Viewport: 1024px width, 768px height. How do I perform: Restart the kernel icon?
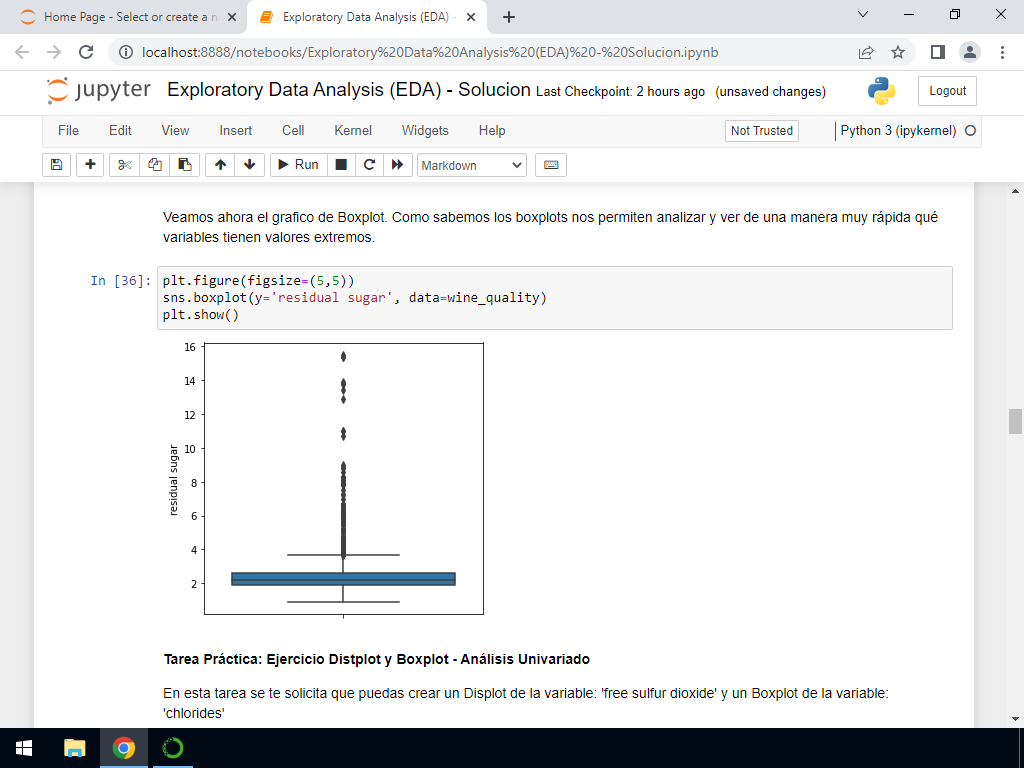point(369,165)
